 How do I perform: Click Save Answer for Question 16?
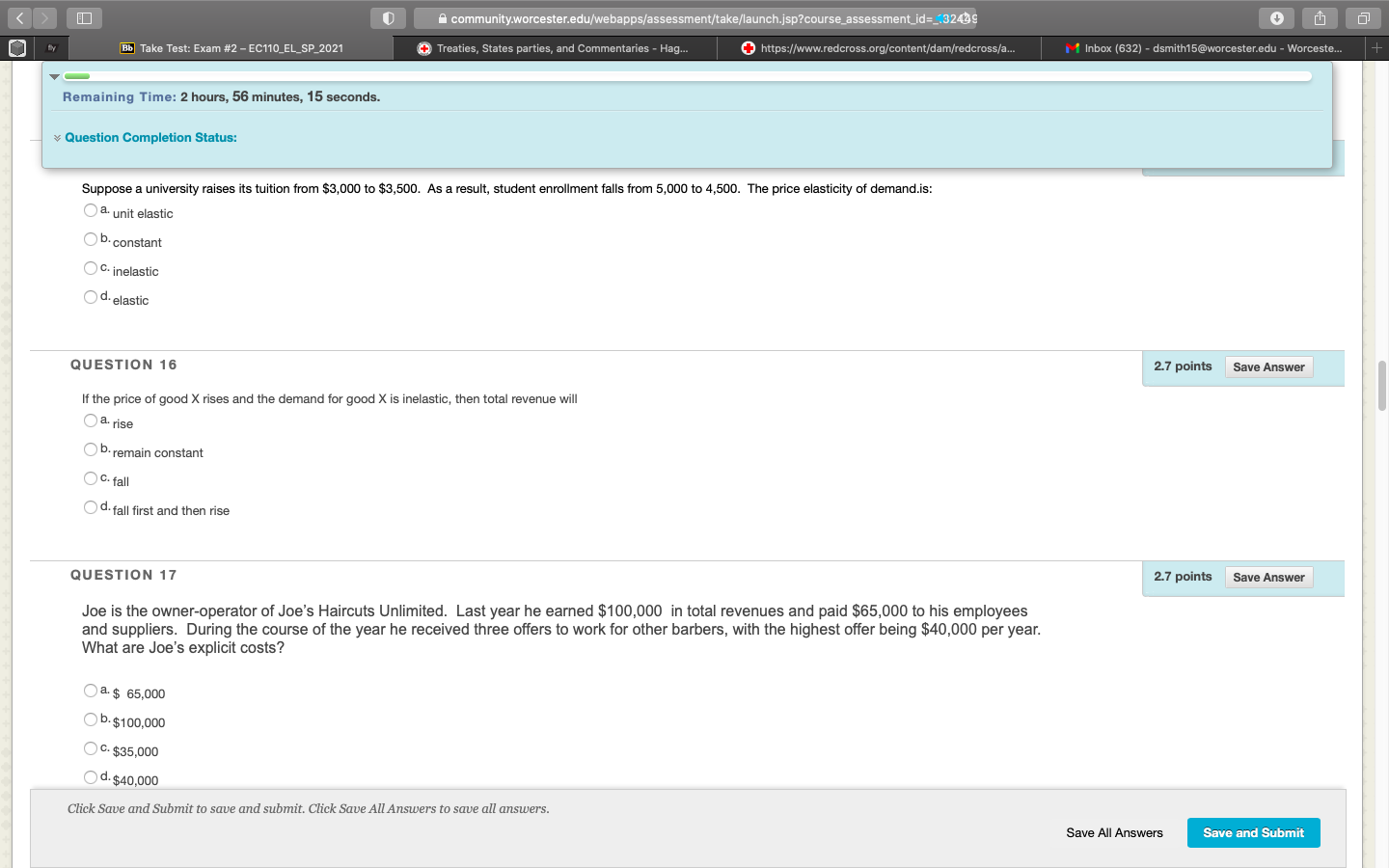(x=1268, y=367)
